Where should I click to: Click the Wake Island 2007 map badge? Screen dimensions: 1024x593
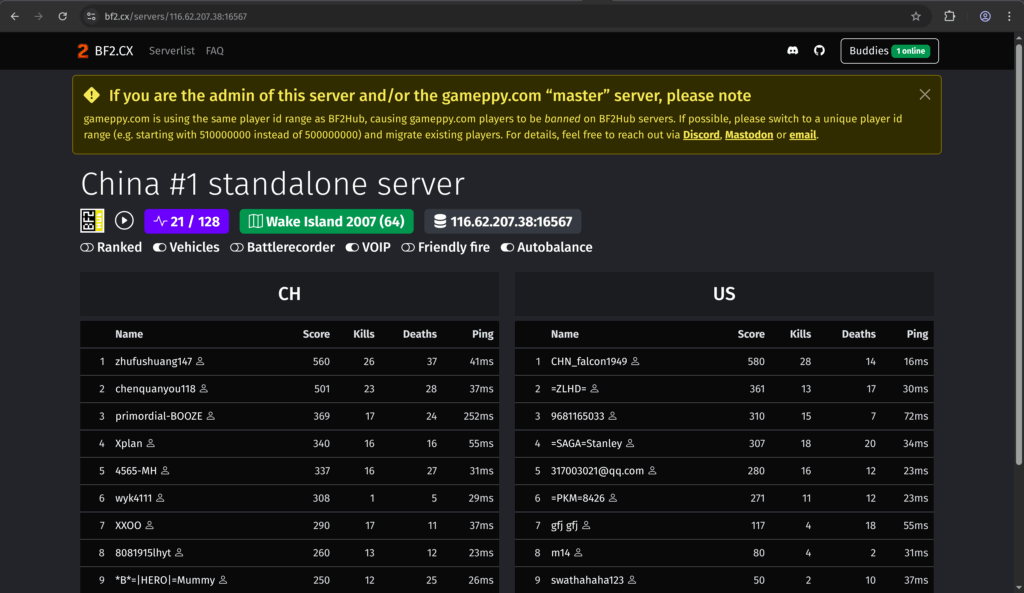(x=326, y=221)
